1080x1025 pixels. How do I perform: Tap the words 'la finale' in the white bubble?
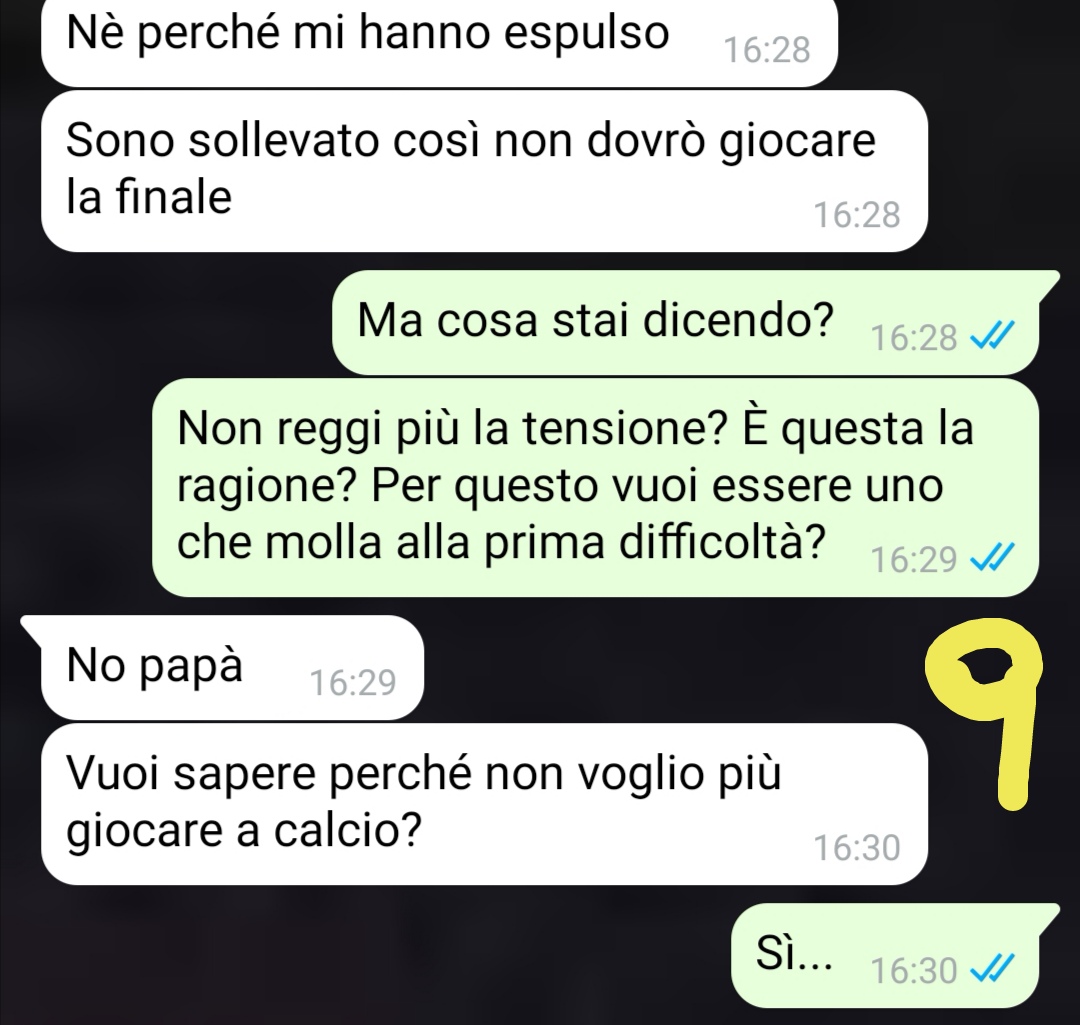149,197
